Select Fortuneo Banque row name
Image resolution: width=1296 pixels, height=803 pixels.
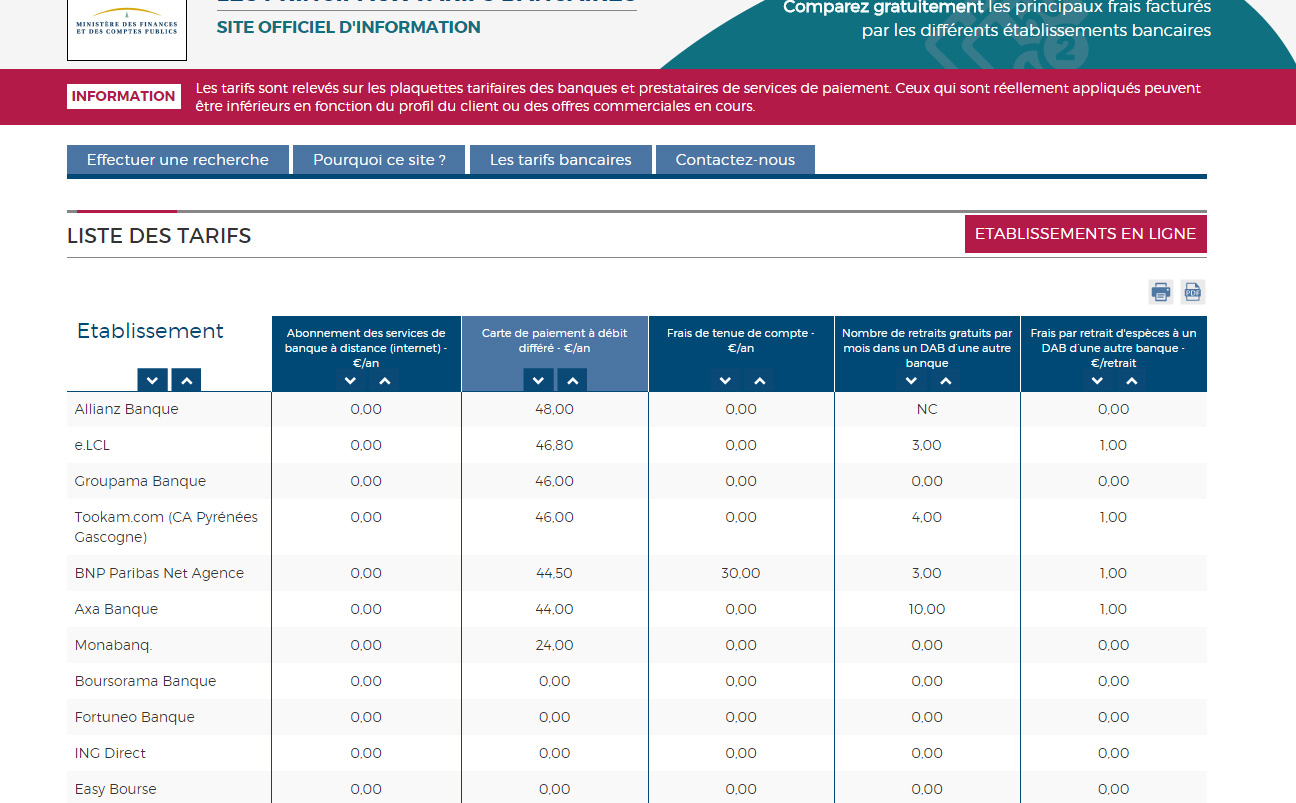(x=135, y=717)
